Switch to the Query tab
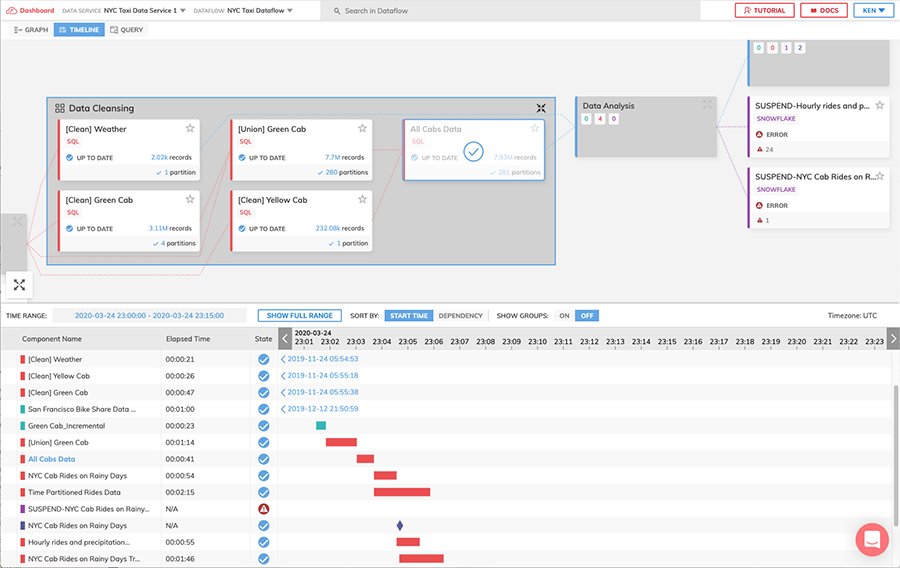The height and width of the screenshot is (568, 900). (x=127, y=30)
